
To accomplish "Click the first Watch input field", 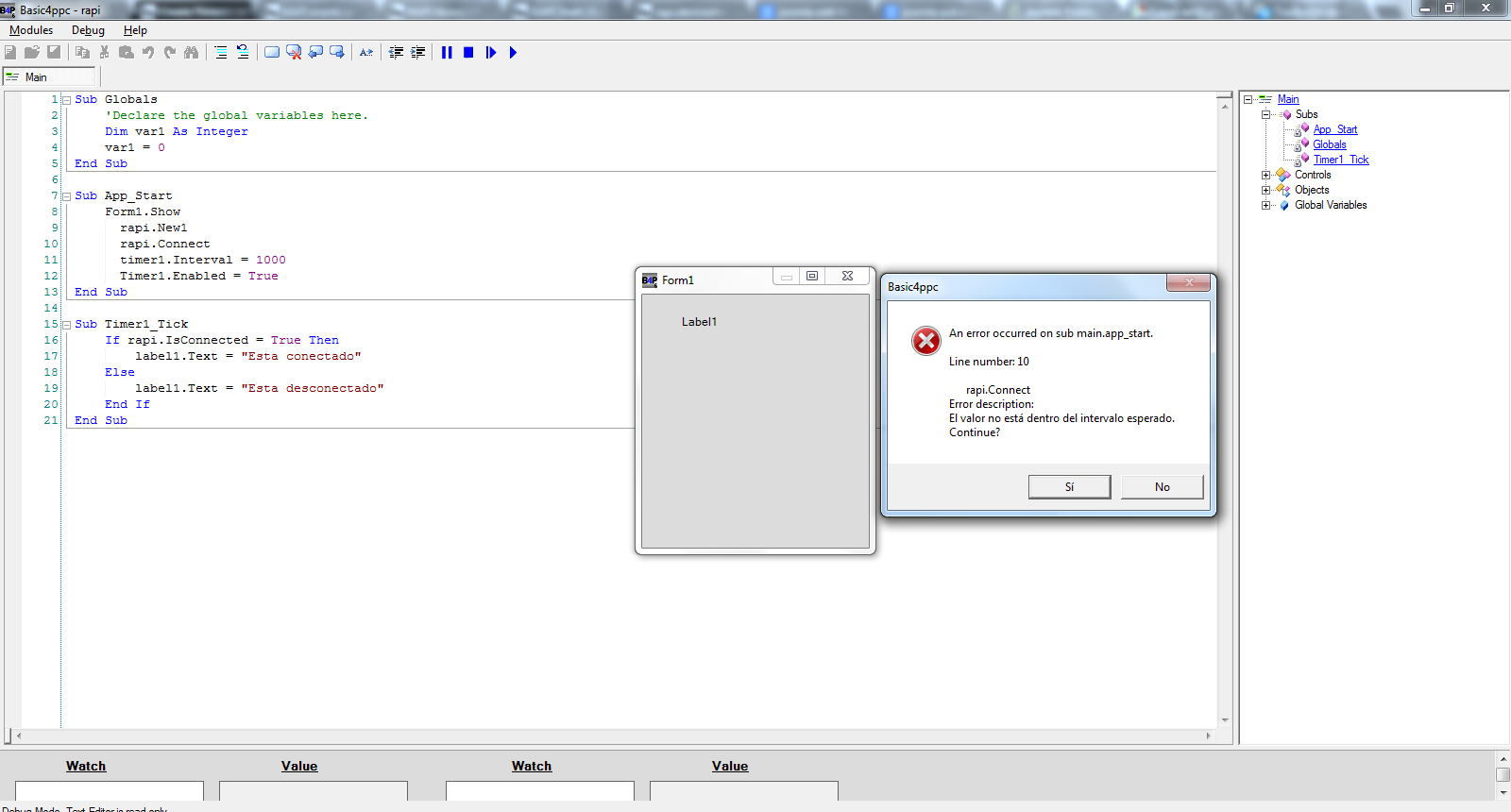I will [110, 791].
